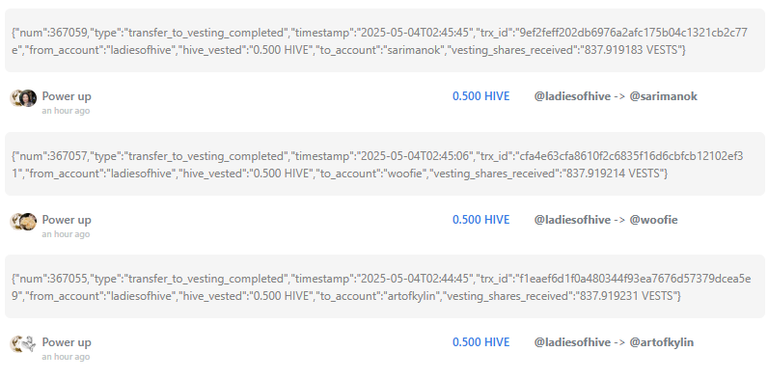Open the @artofkylin account link

(661, 342)
